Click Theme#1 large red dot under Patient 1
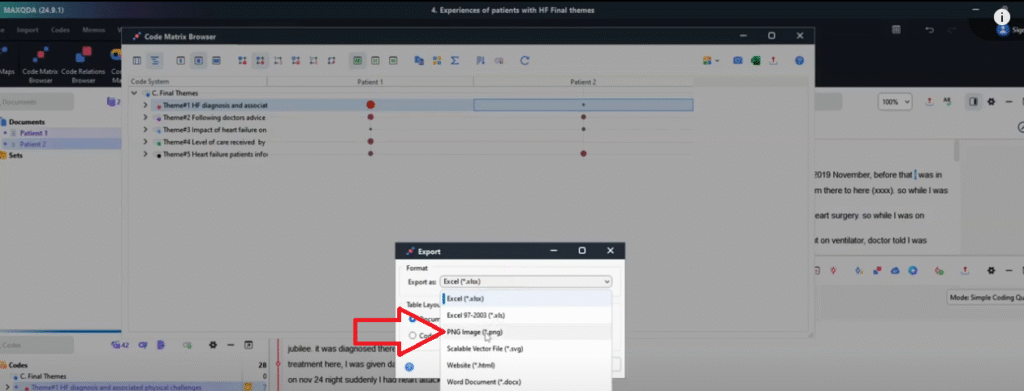This screenshot has height=391, width=1024. (x=370, y=104)
